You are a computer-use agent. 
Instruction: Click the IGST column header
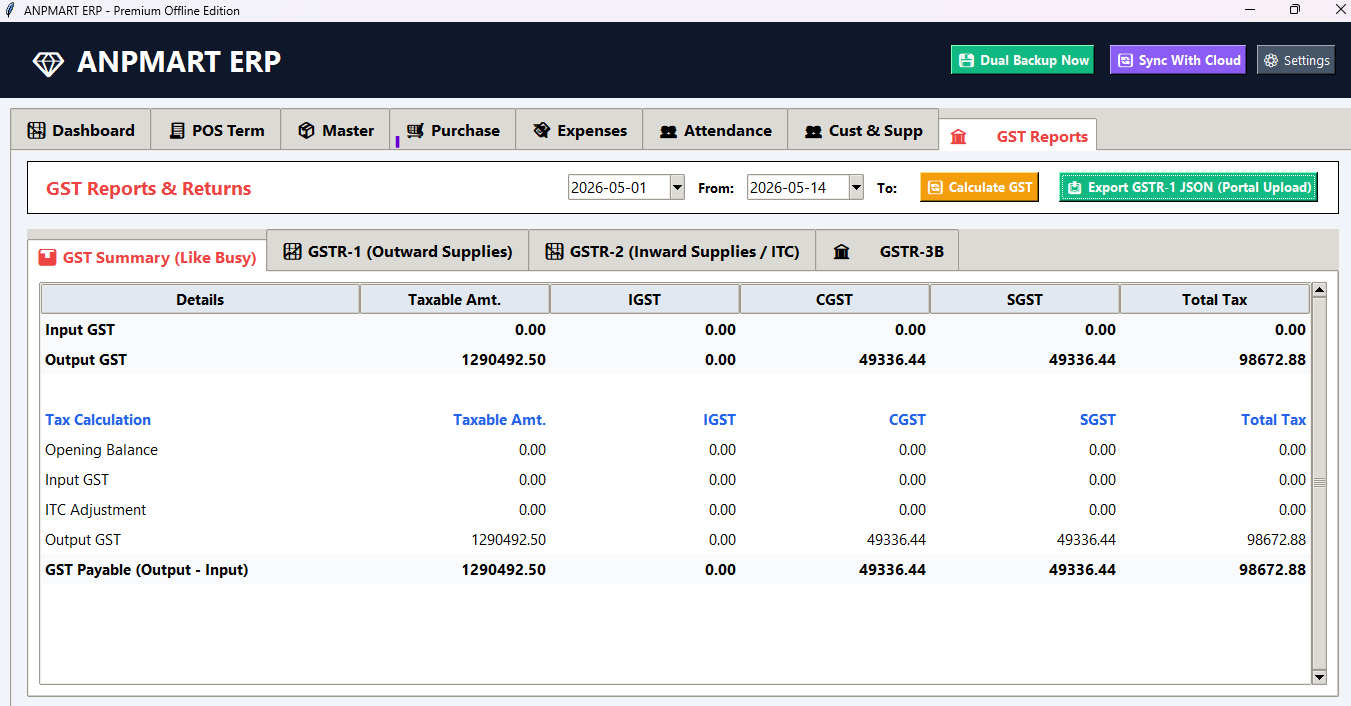pos(645,299)
